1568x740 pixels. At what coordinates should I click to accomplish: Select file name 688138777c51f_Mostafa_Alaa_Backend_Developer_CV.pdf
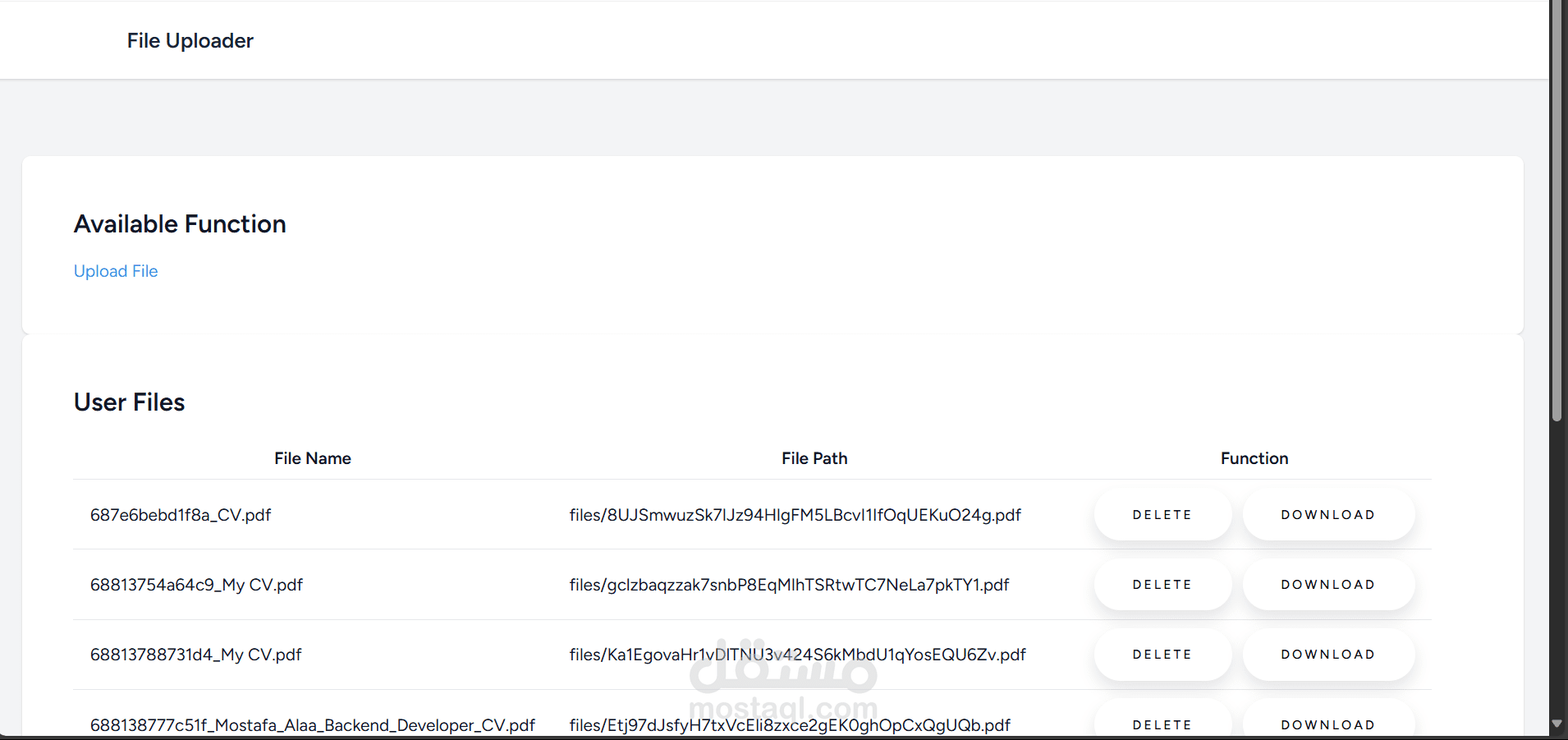pos(313,725)
